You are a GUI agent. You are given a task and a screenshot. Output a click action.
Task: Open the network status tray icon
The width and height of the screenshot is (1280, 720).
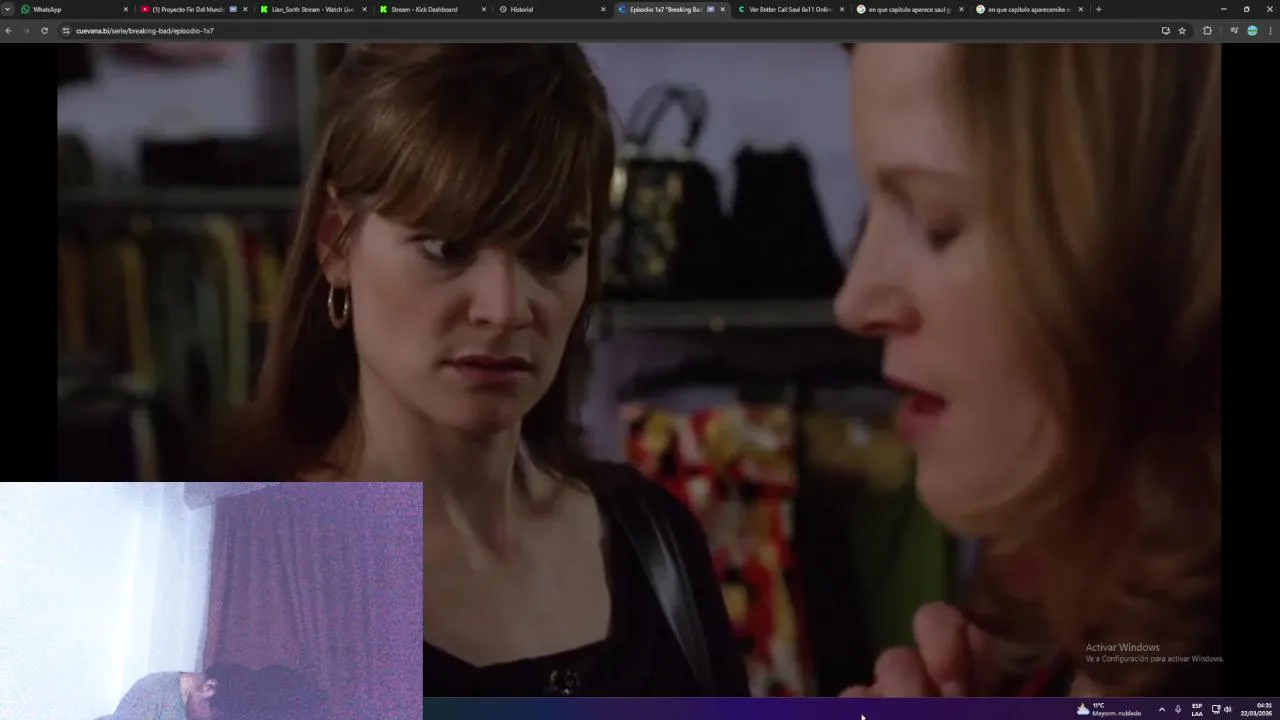coord(1216,709)
